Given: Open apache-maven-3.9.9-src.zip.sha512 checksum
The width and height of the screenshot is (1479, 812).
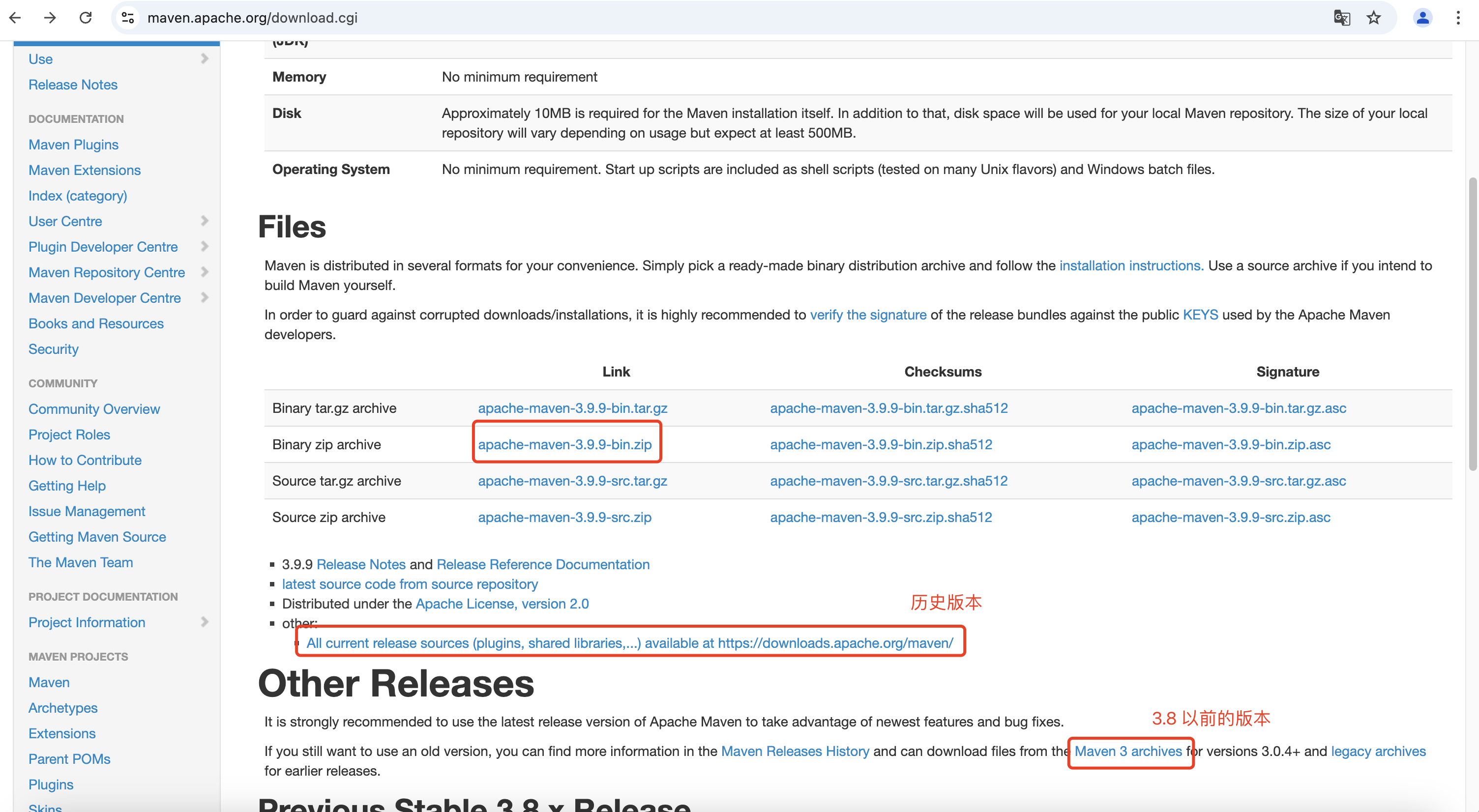Looking at the screenshot, I should [881, 518].
